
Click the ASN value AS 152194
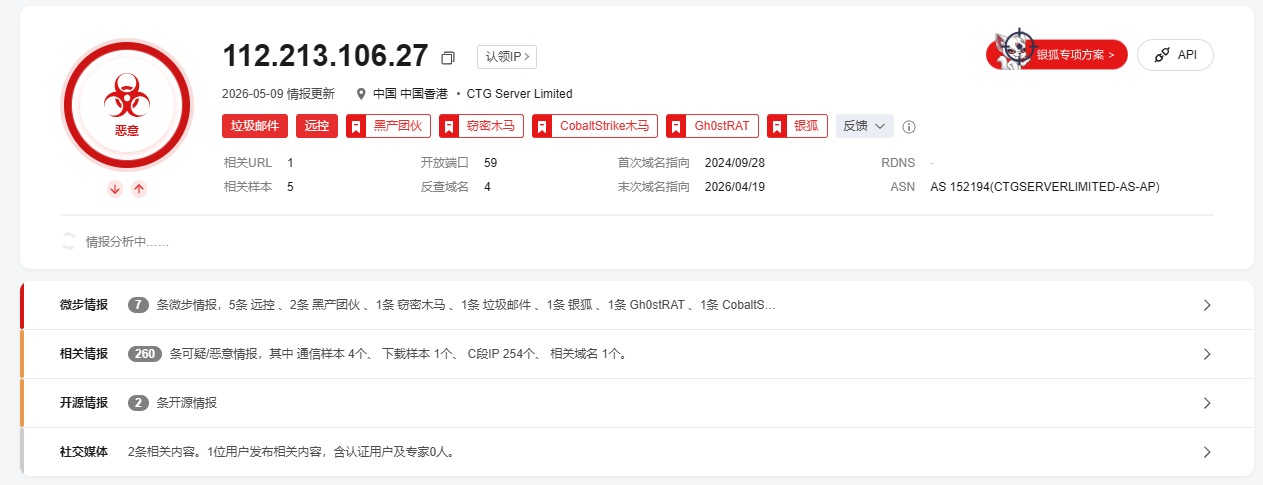coord(1045,187)
